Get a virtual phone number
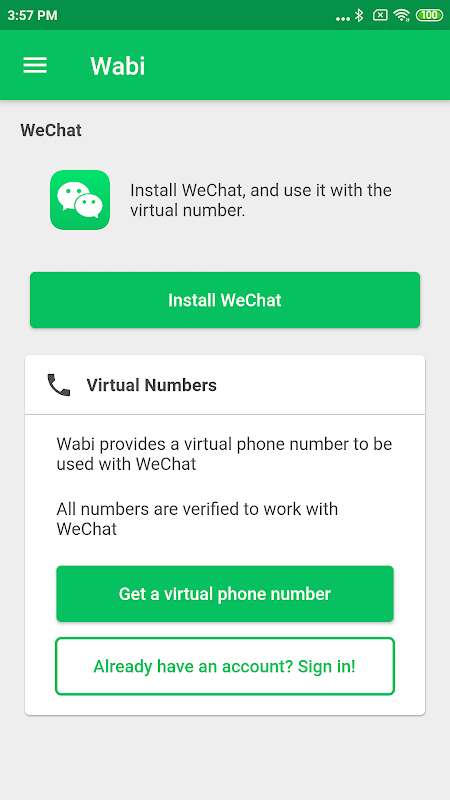The image size is (450, 800). (225, 594)
